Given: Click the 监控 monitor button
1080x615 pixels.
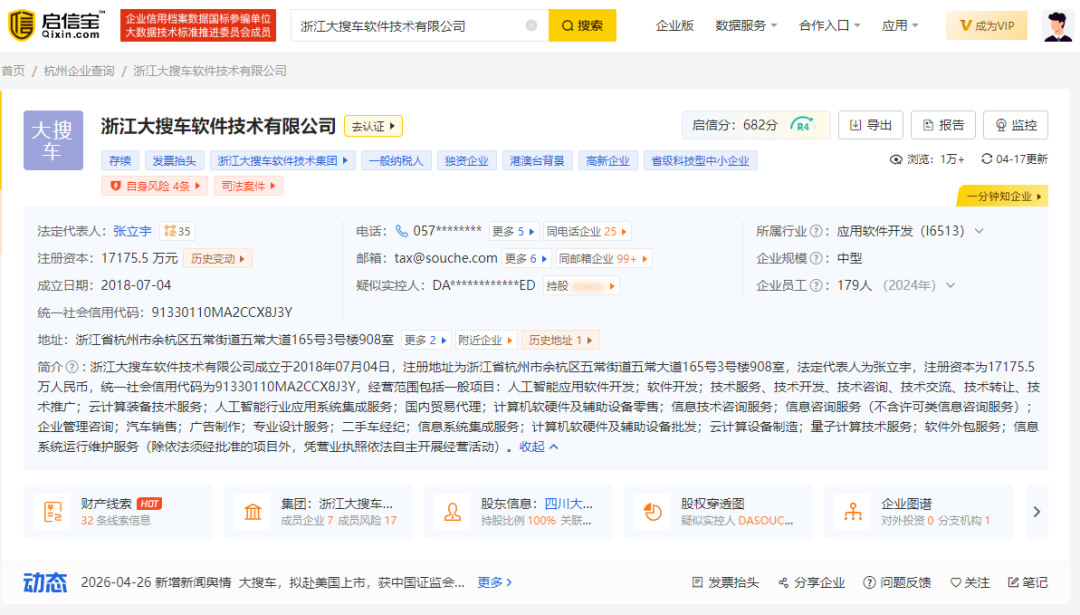Looking at the screenshot, I should click(1015, 125).
